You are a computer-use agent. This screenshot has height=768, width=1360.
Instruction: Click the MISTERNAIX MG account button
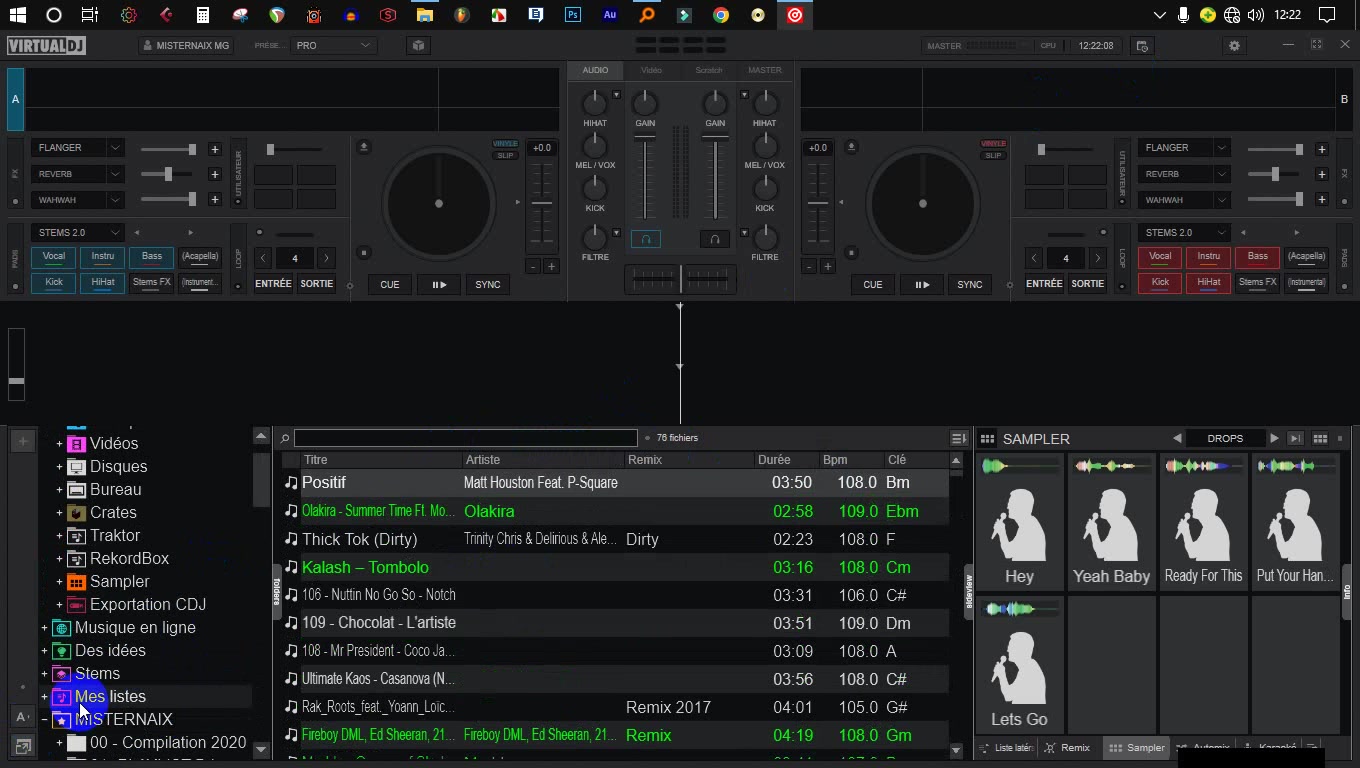pyautogui.click(x=186, y=45)
